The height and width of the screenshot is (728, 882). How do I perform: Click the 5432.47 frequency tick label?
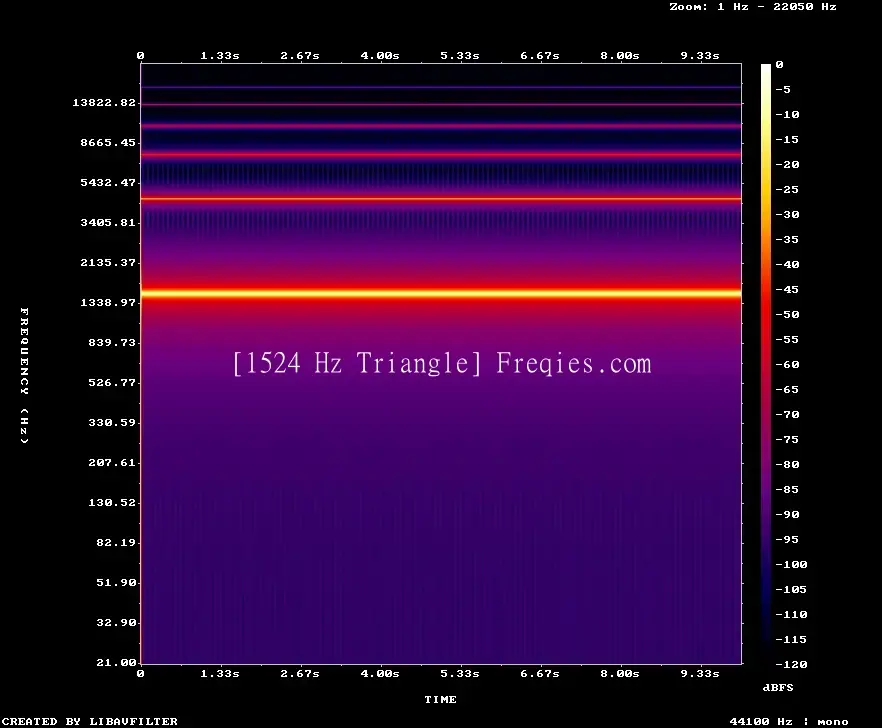(108, 182)
